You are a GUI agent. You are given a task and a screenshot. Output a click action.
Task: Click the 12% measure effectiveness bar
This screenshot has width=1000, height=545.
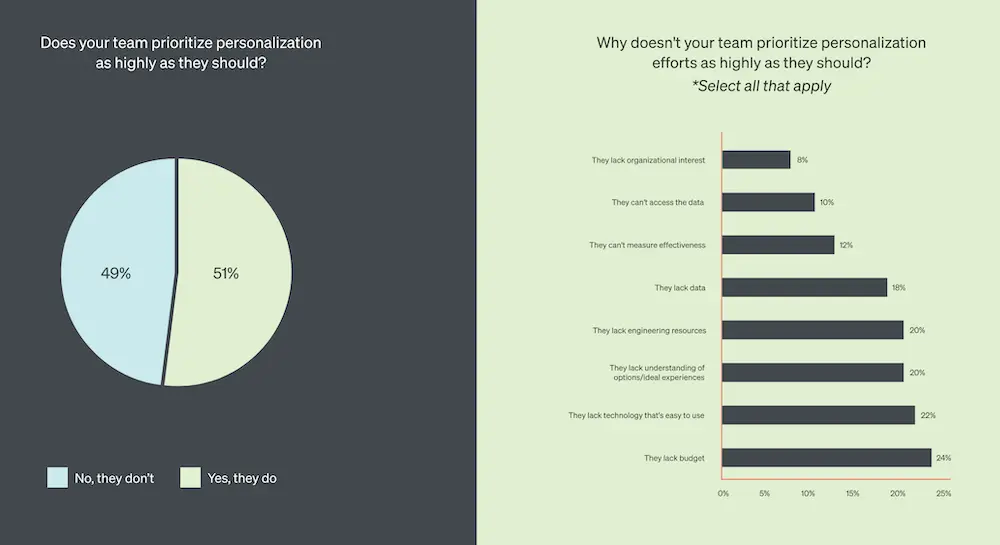(778, 245)
